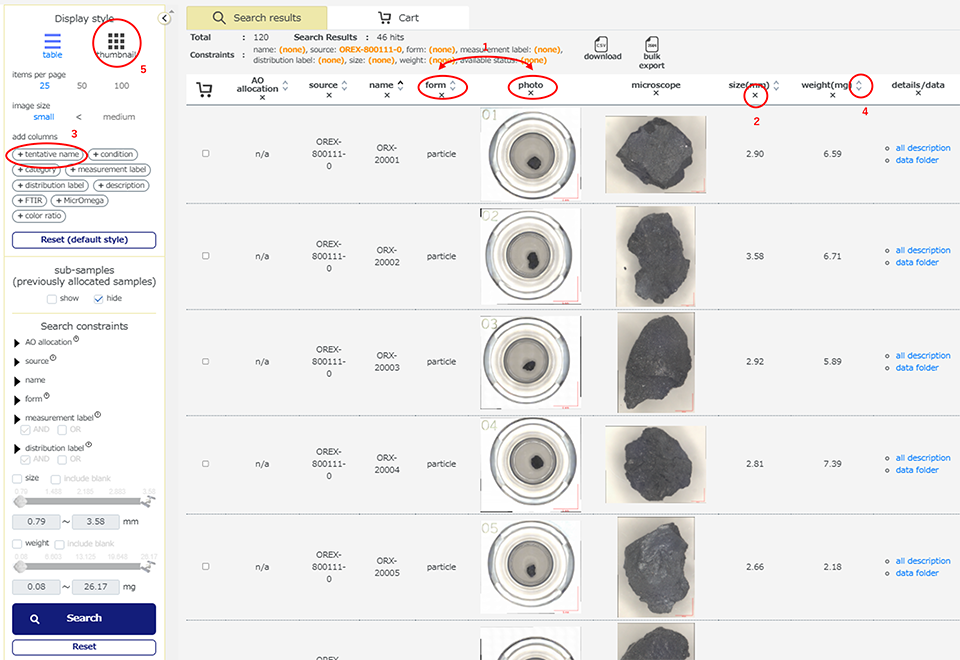Image resolution: width=960 pixels, height=660 pixels.
Task: Tick the size constraint checkbox
Action: pos(17,479)
